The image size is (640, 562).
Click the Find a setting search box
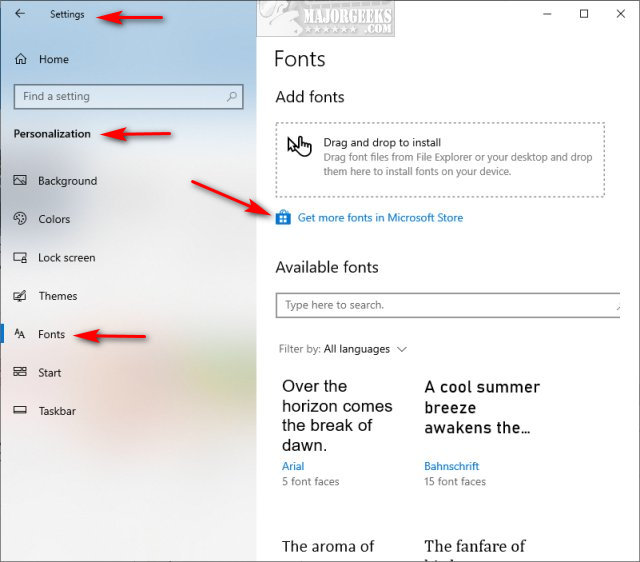click(x=120, y=97)
